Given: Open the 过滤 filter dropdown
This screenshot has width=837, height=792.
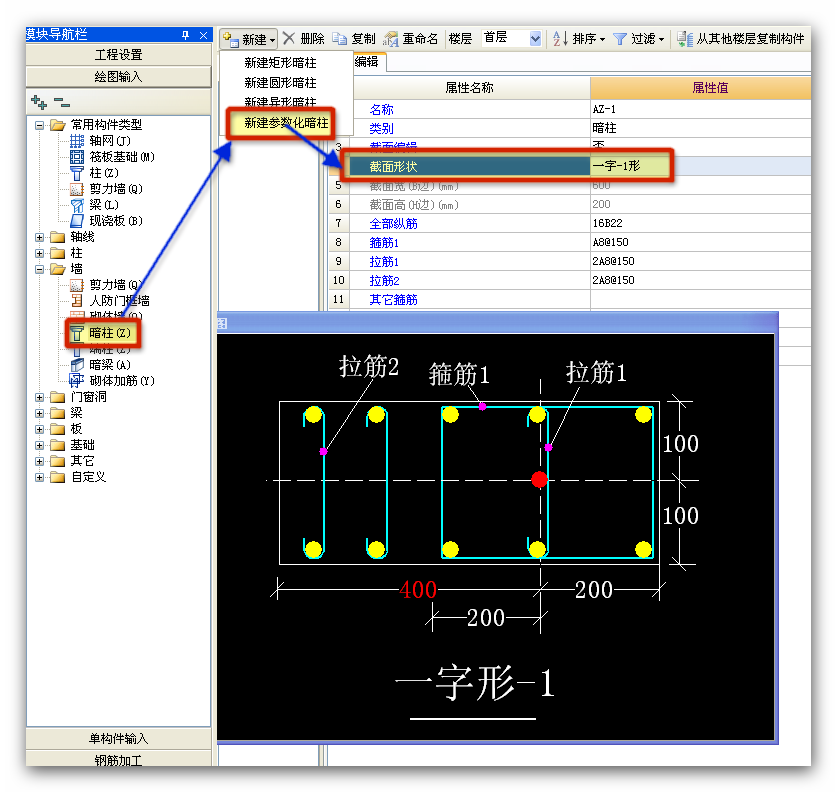Looking at the screenshot, I should click(x=638, y=39).
